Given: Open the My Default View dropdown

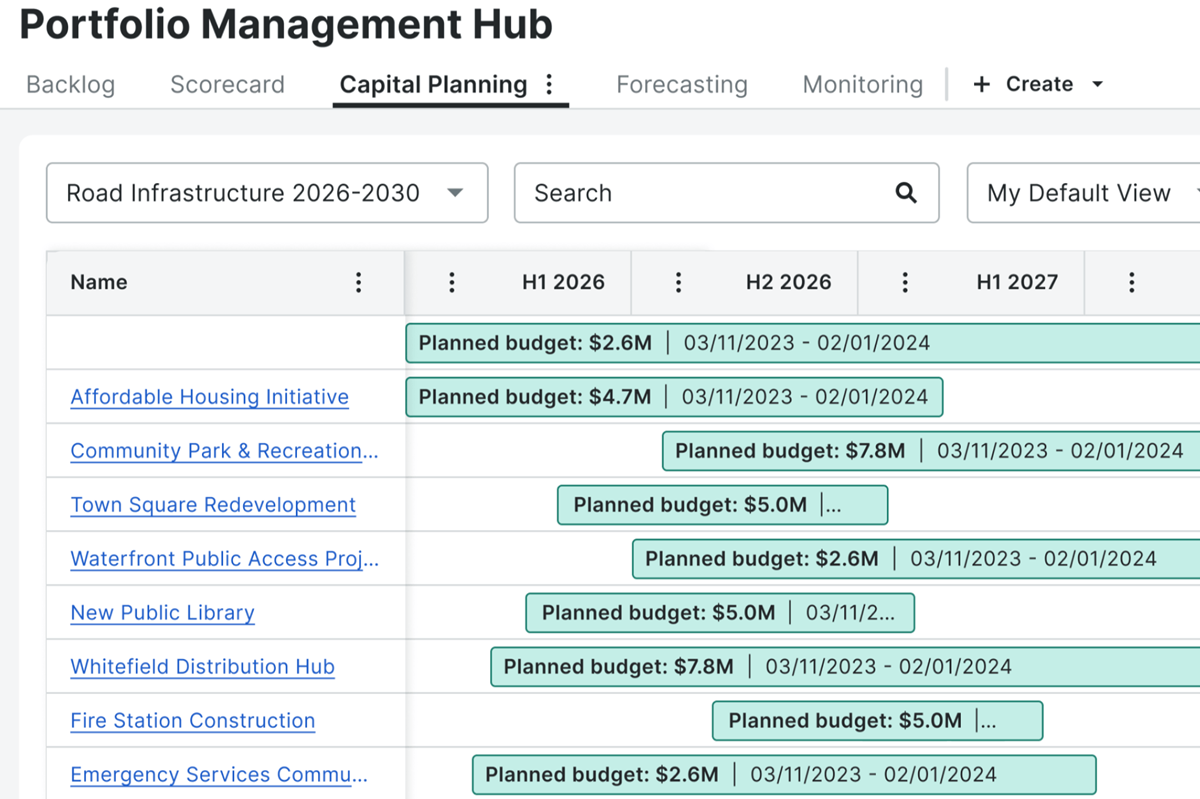Looking at the screenshot, I should tap(1084, 193).
